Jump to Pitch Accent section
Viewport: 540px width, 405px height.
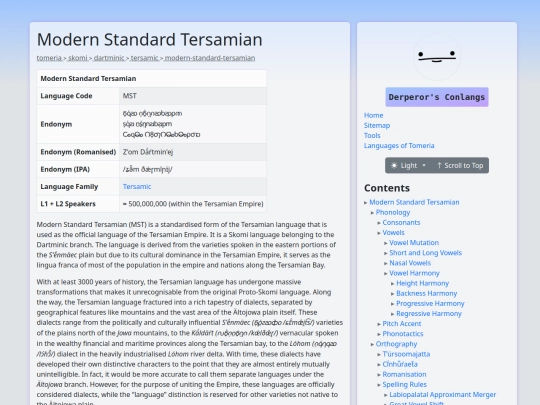(x=402, y=324)
